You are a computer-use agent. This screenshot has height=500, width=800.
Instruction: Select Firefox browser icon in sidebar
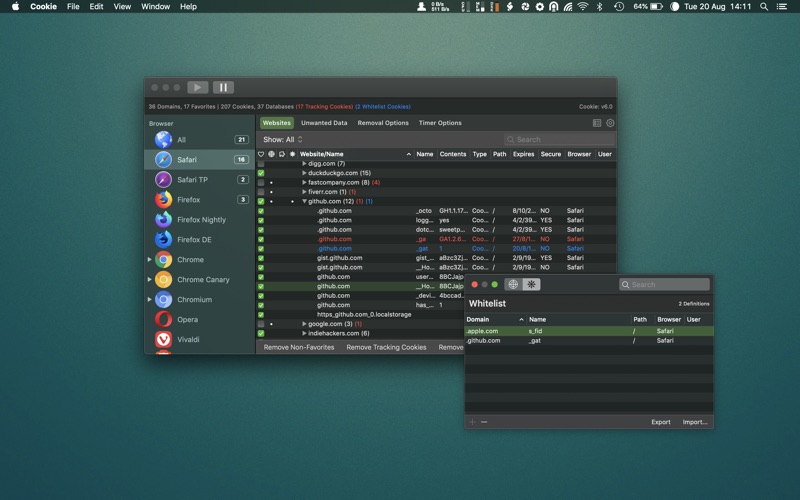click(x=163, y=200)
